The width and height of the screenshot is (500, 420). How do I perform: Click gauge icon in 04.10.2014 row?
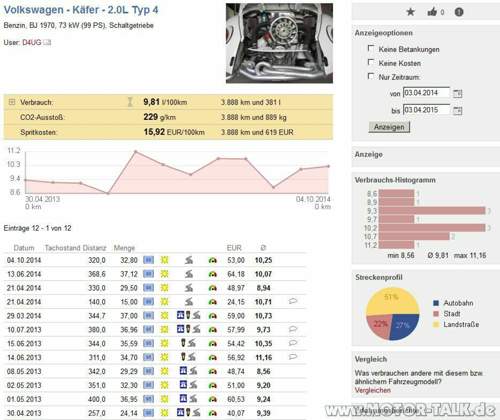(x=212, y=260)
